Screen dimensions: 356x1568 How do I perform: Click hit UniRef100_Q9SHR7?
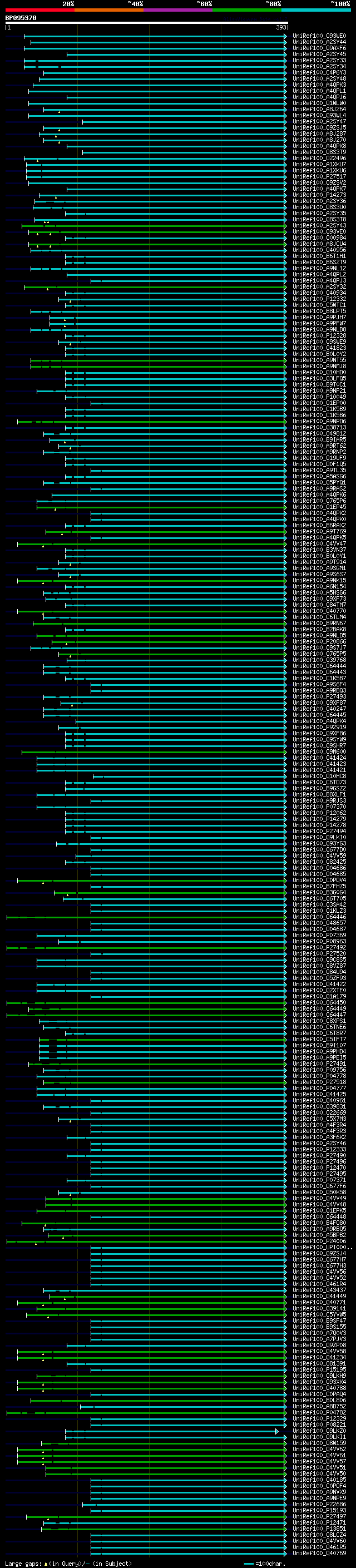click(x=319, y=746)
